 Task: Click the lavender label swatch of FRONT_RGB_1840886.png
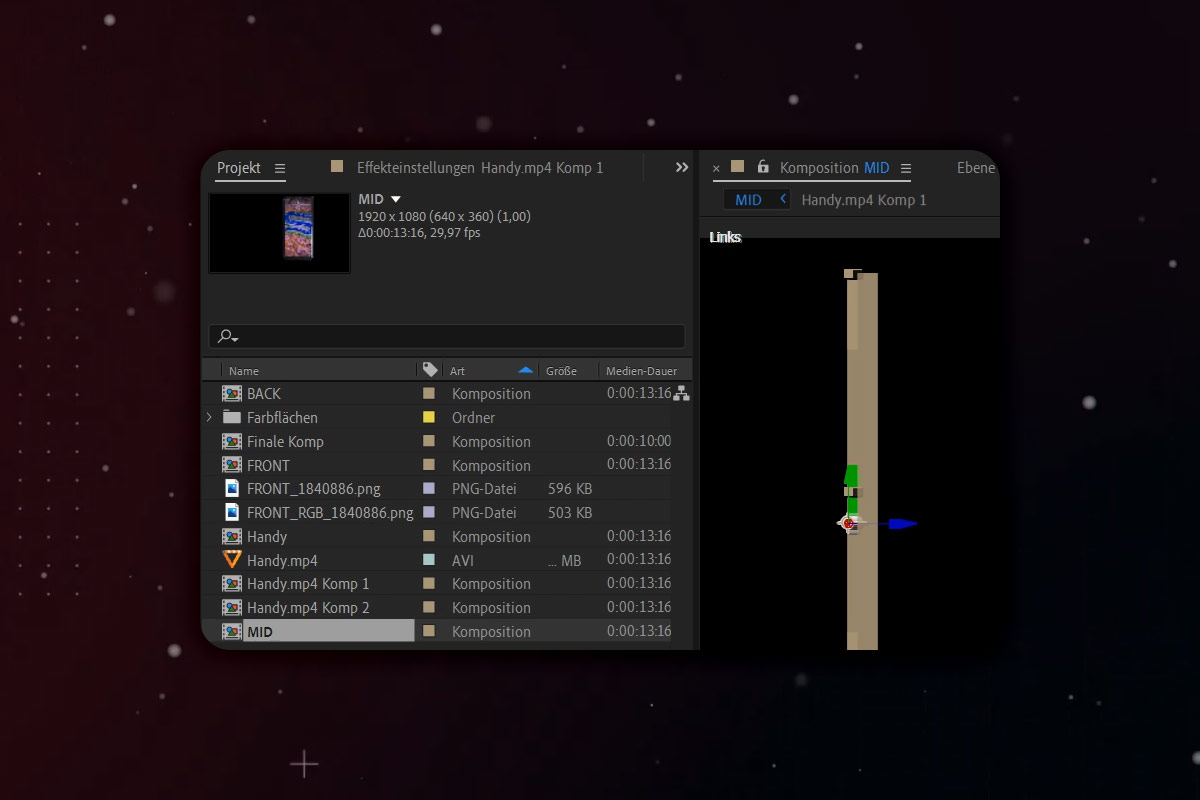coord(429,512)
